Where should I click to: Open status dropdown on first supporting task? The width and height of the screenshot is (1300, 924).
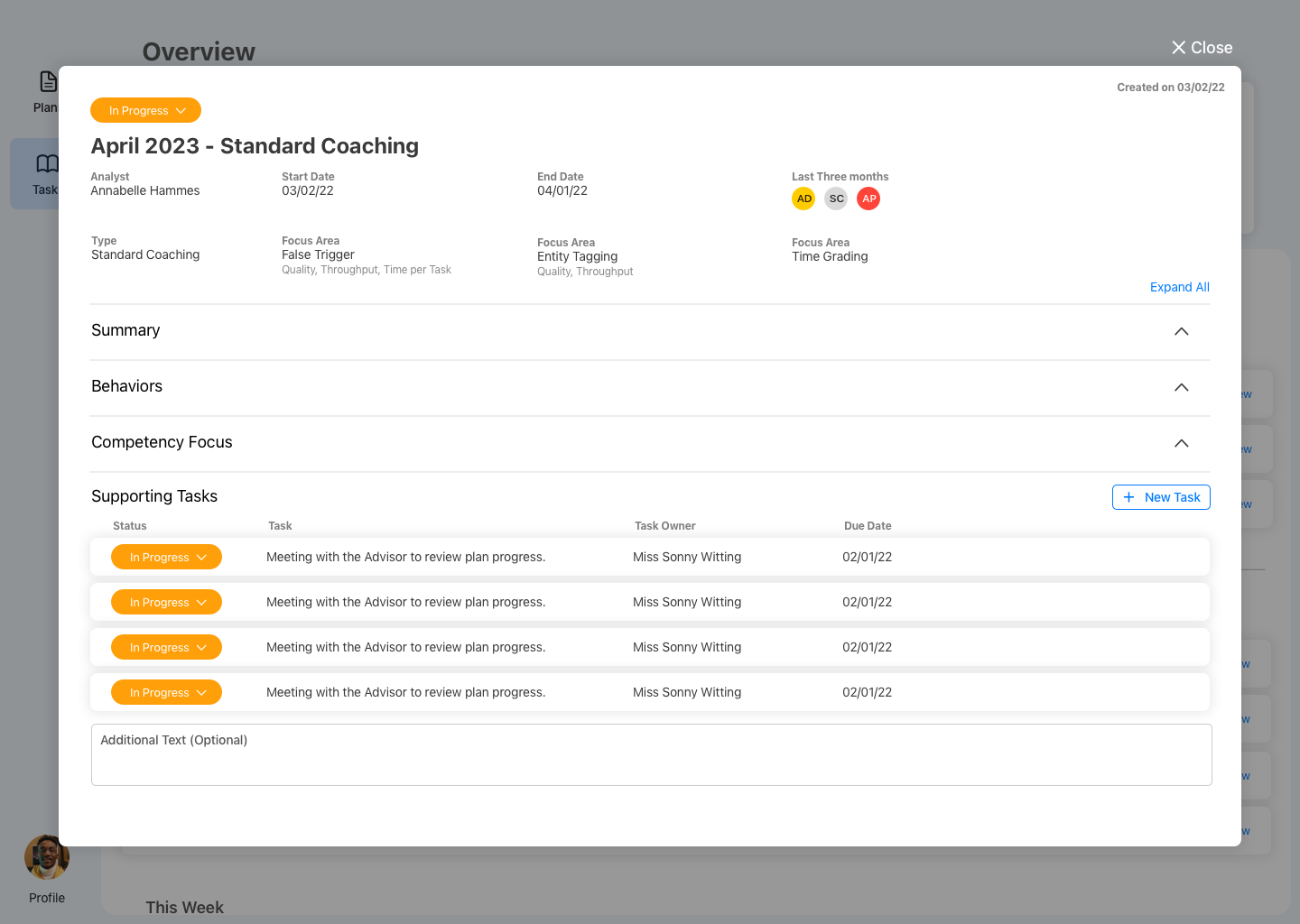click(166, 557)
